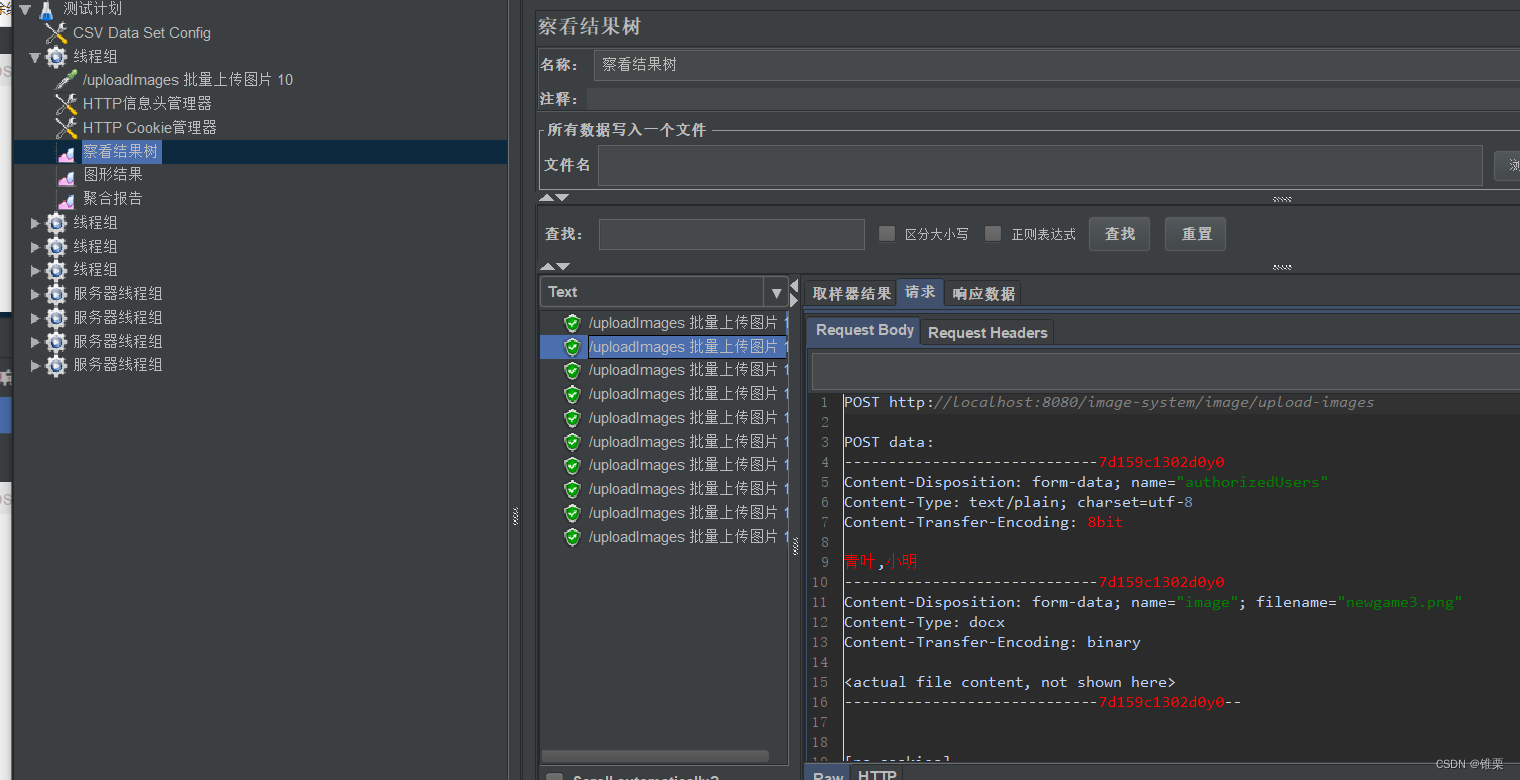Select HTTP Cookie管理器 in tree

(x=149, y=128)
